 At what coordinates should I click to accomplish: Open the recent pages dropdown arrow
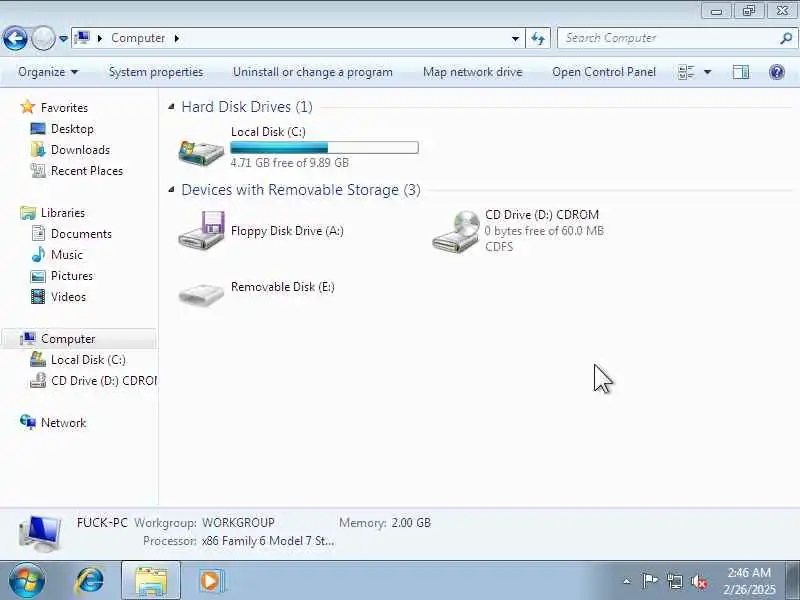click(63, 39)
